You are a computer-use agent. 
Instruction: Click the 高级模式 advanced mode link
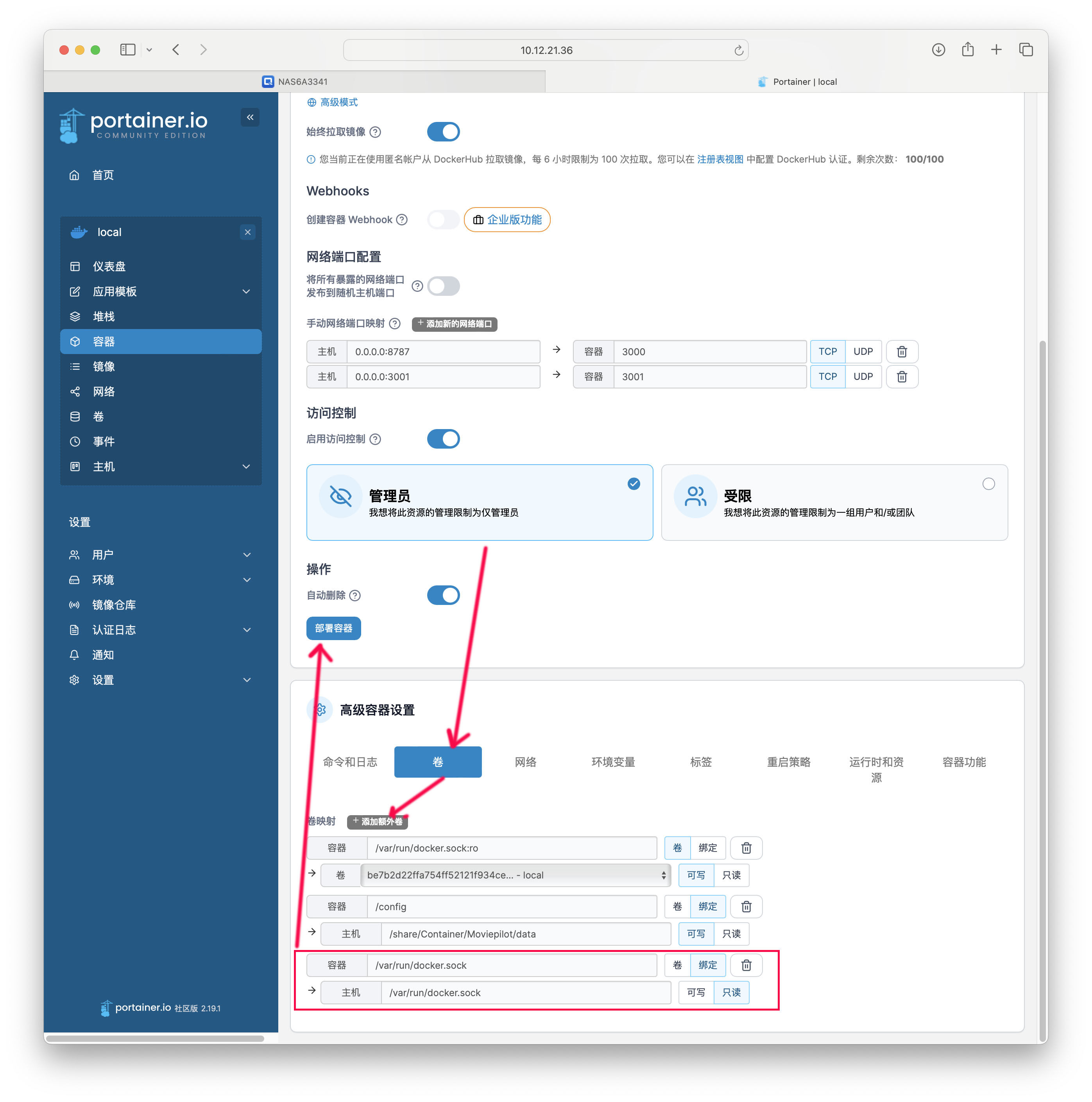click(333, 102)
